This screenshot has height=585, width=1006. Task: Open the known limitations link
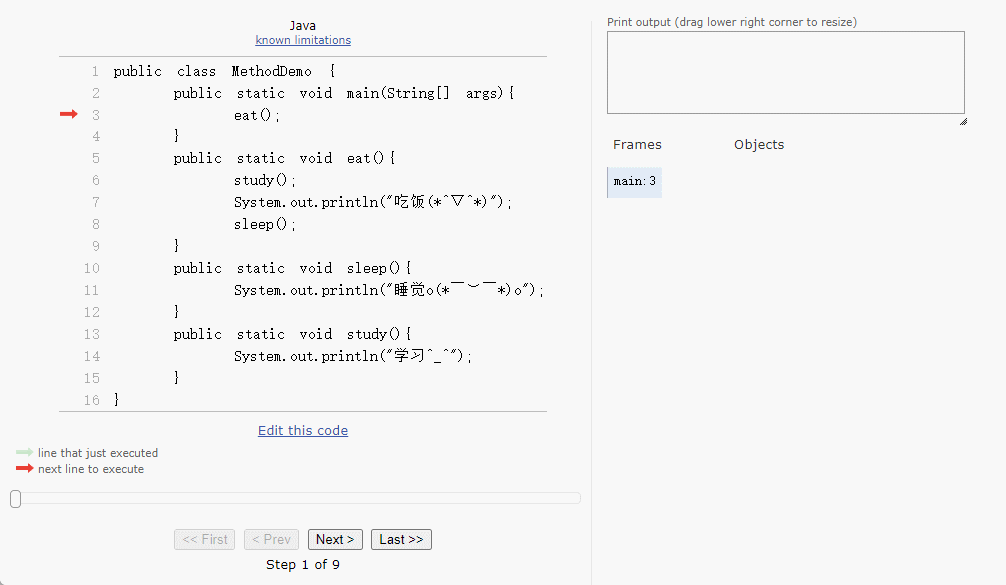pyautogui.click(x=303, y=41)
